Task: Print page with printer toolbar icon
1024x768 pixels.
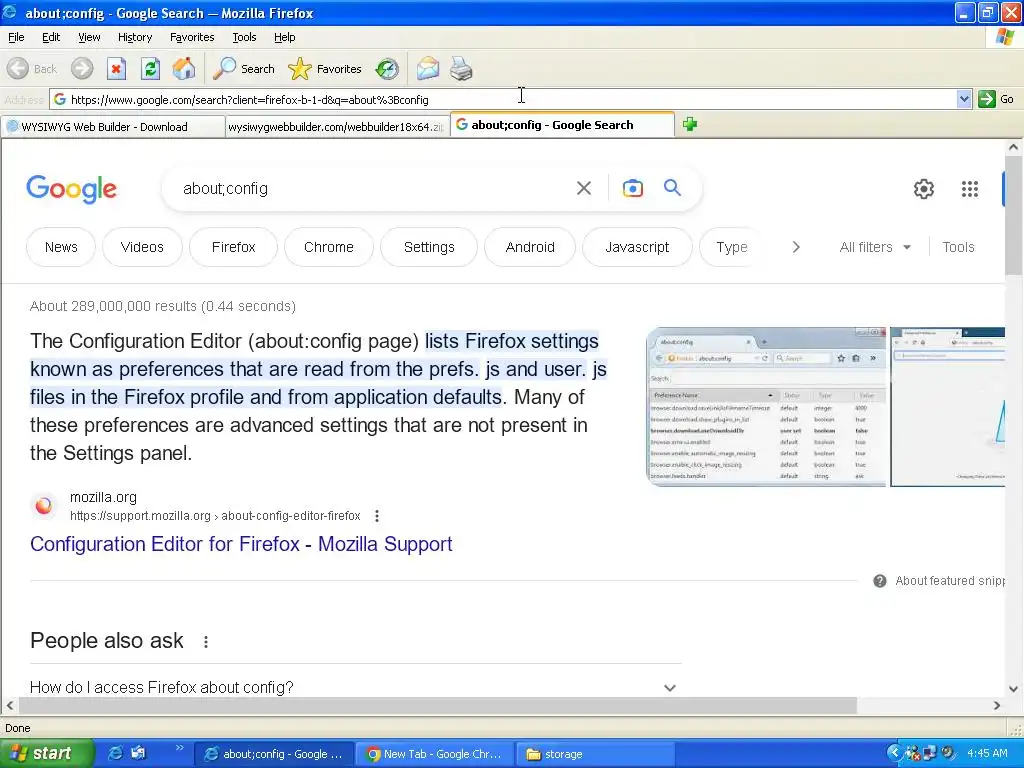Action: [461, 69]
